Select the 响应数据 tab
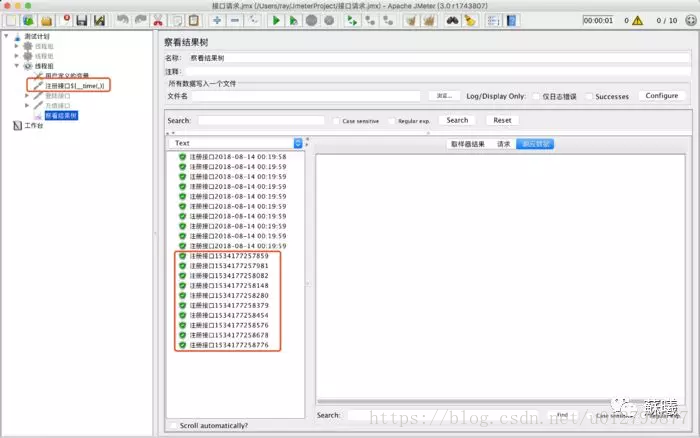This screenshot has height=438, width=700. [535, 144]
